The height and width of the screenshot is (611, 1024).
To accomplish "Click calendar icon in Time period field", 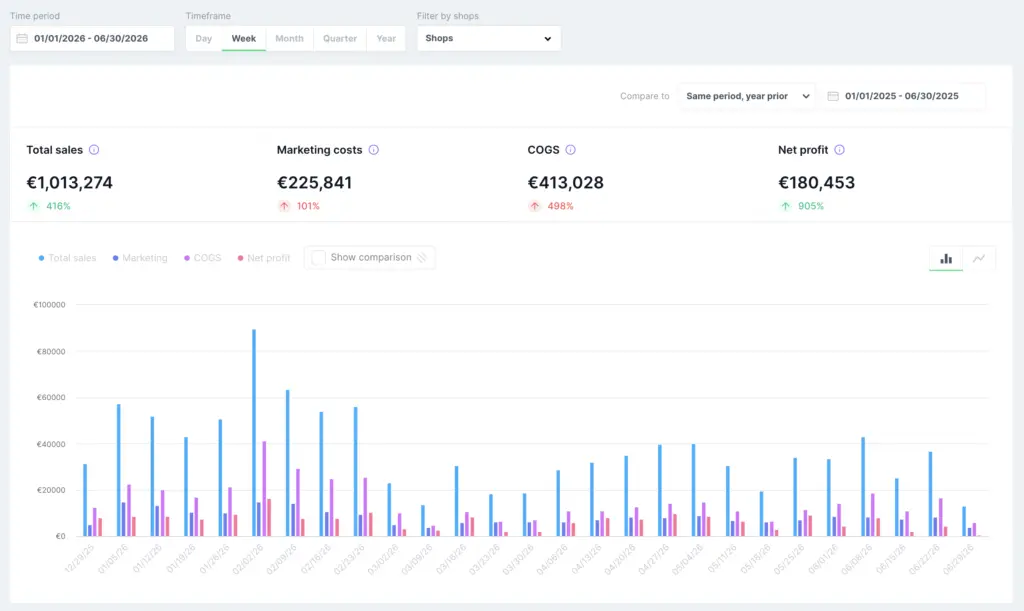I will 22,39.
